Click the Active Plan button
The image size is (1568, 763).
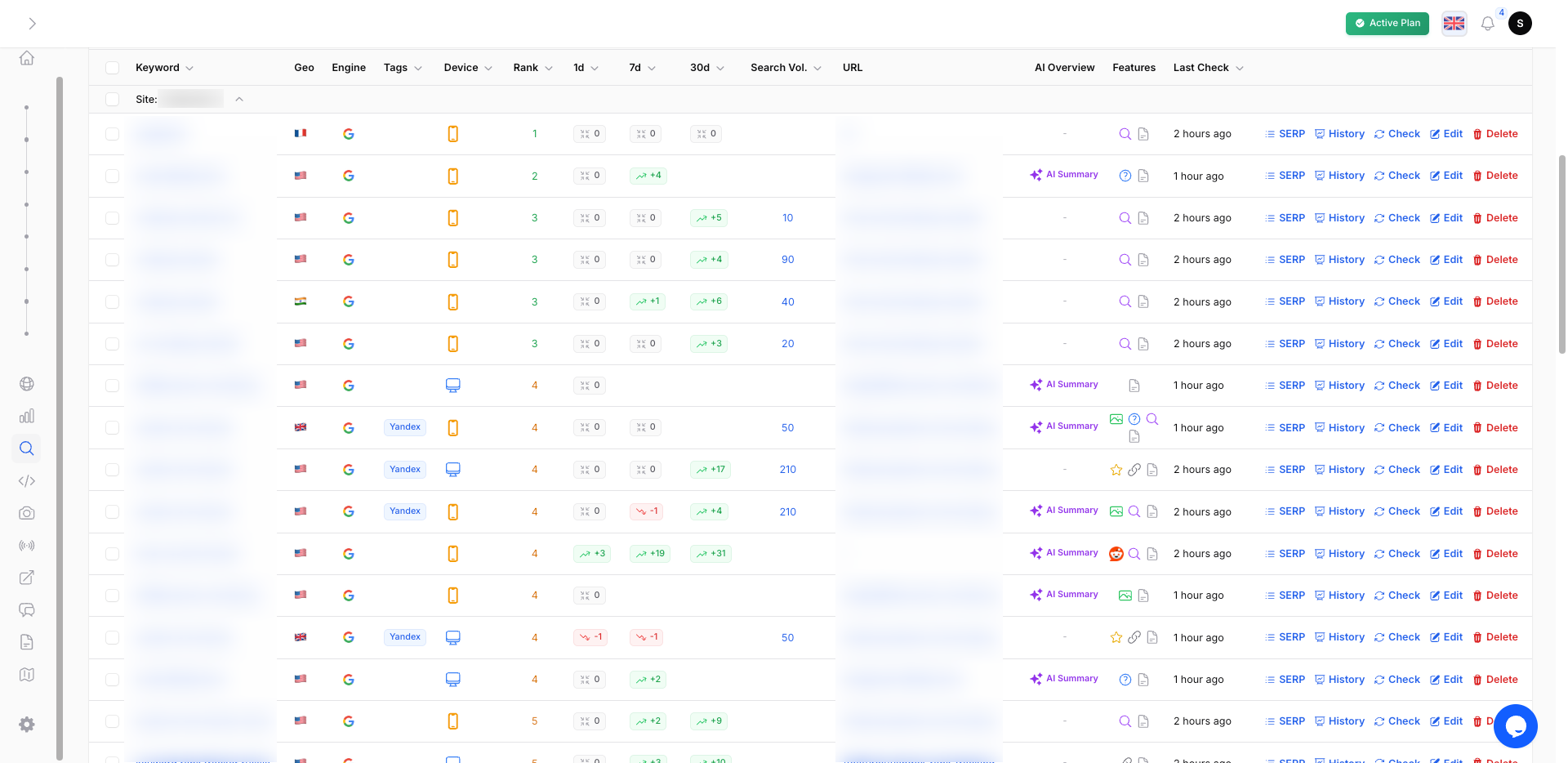1387,24
